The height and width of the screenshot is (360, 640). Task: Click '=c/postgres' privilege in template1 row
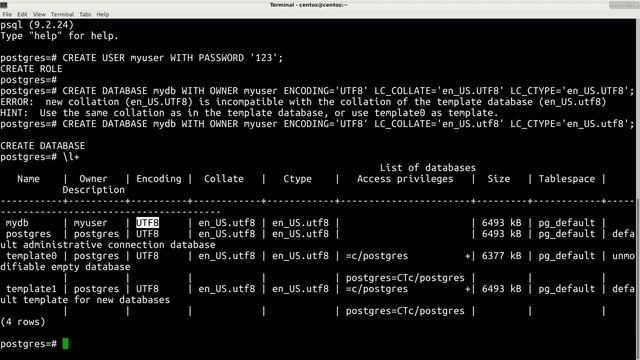377,289
